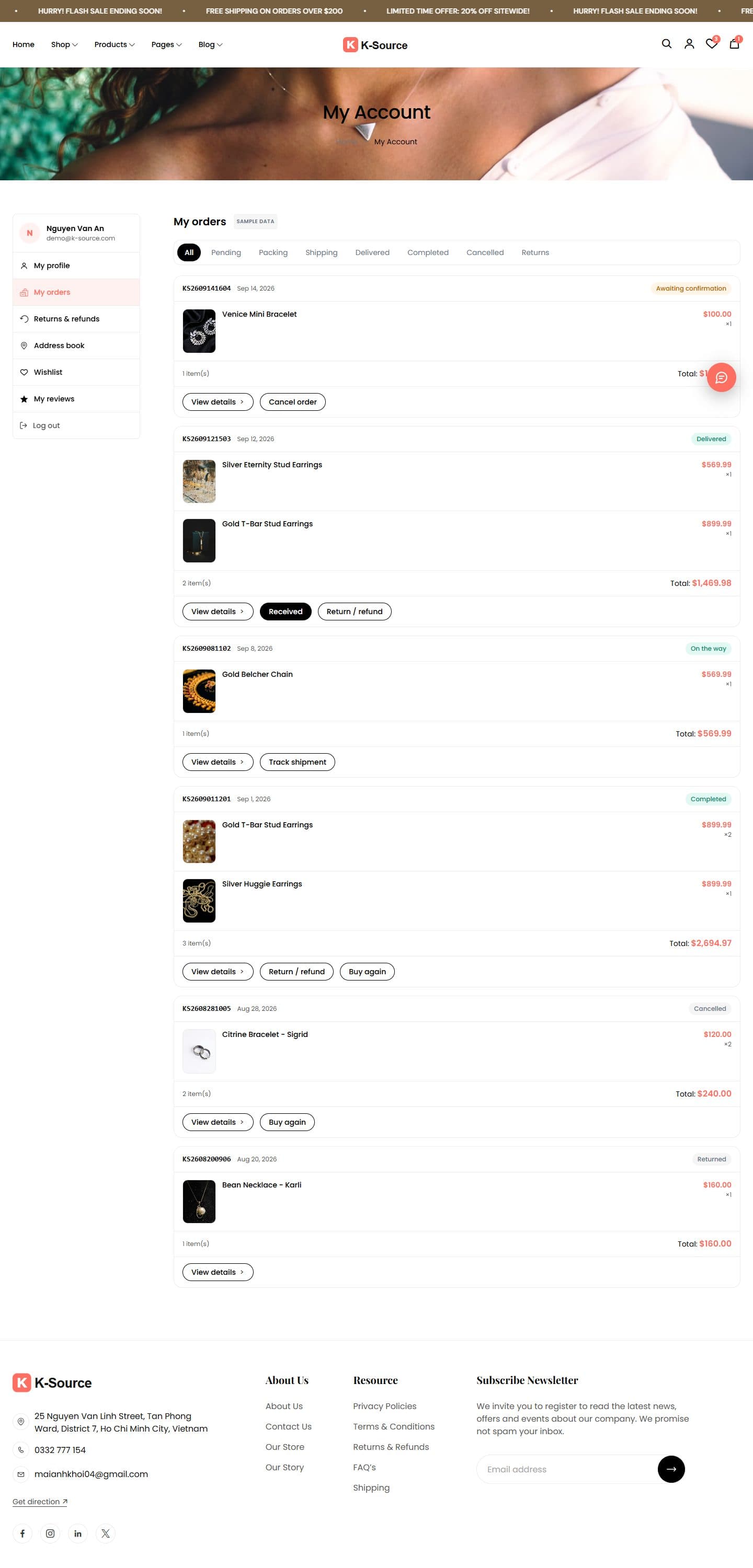Open the wishlist heart icon in header
The width and height of the screenshot is (753, 1568).
[712, 43]
